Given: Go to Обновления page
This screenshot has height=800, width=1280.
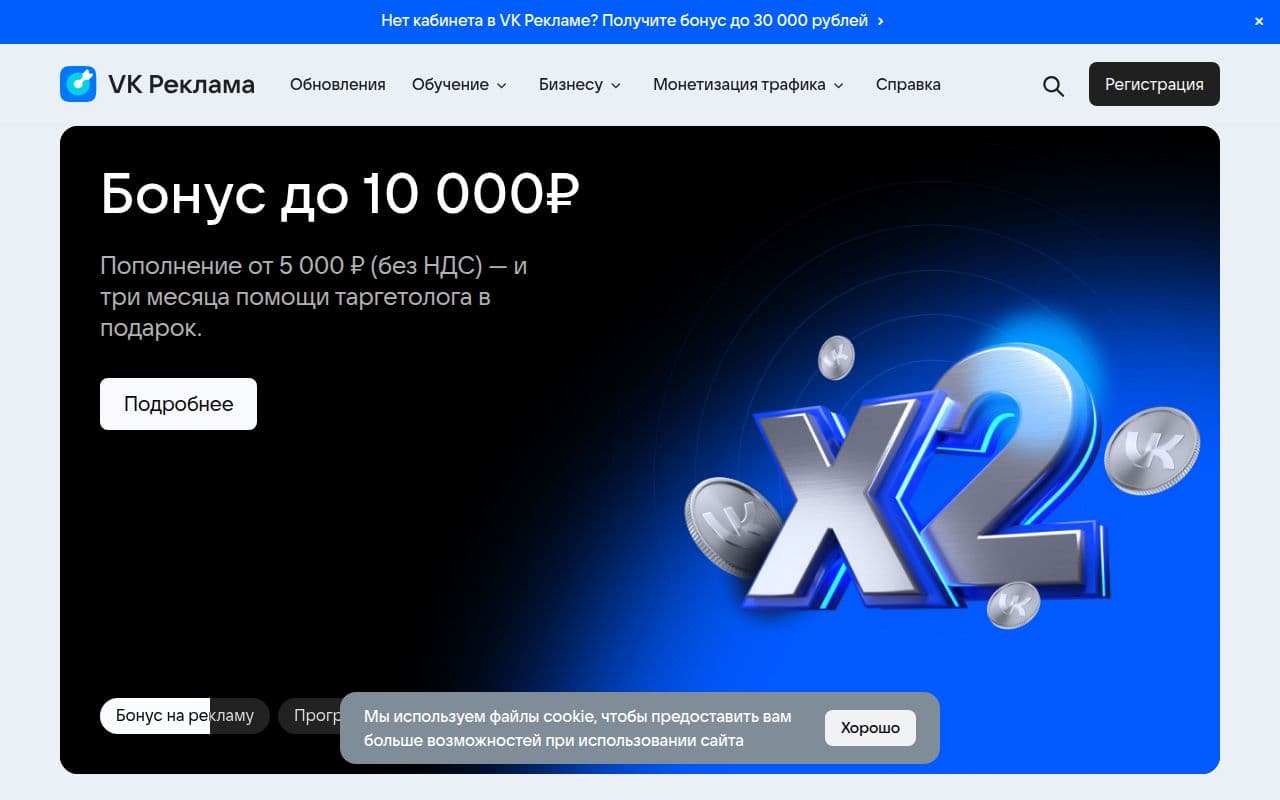Looking at the screenshot, I should pos(338,85).
